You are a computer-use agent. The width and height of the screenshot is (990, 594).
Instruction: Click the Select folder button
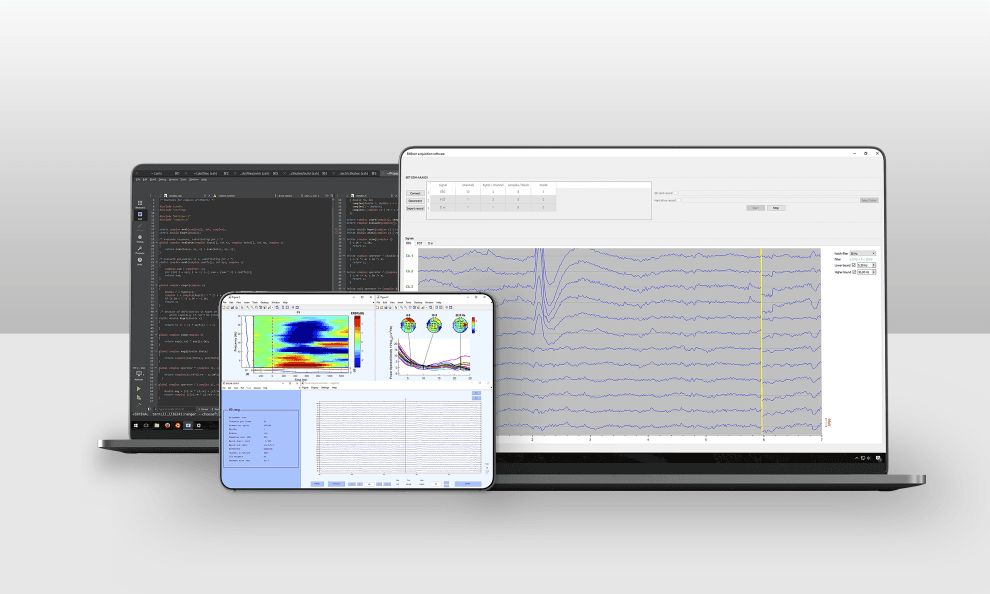point(870,200)
